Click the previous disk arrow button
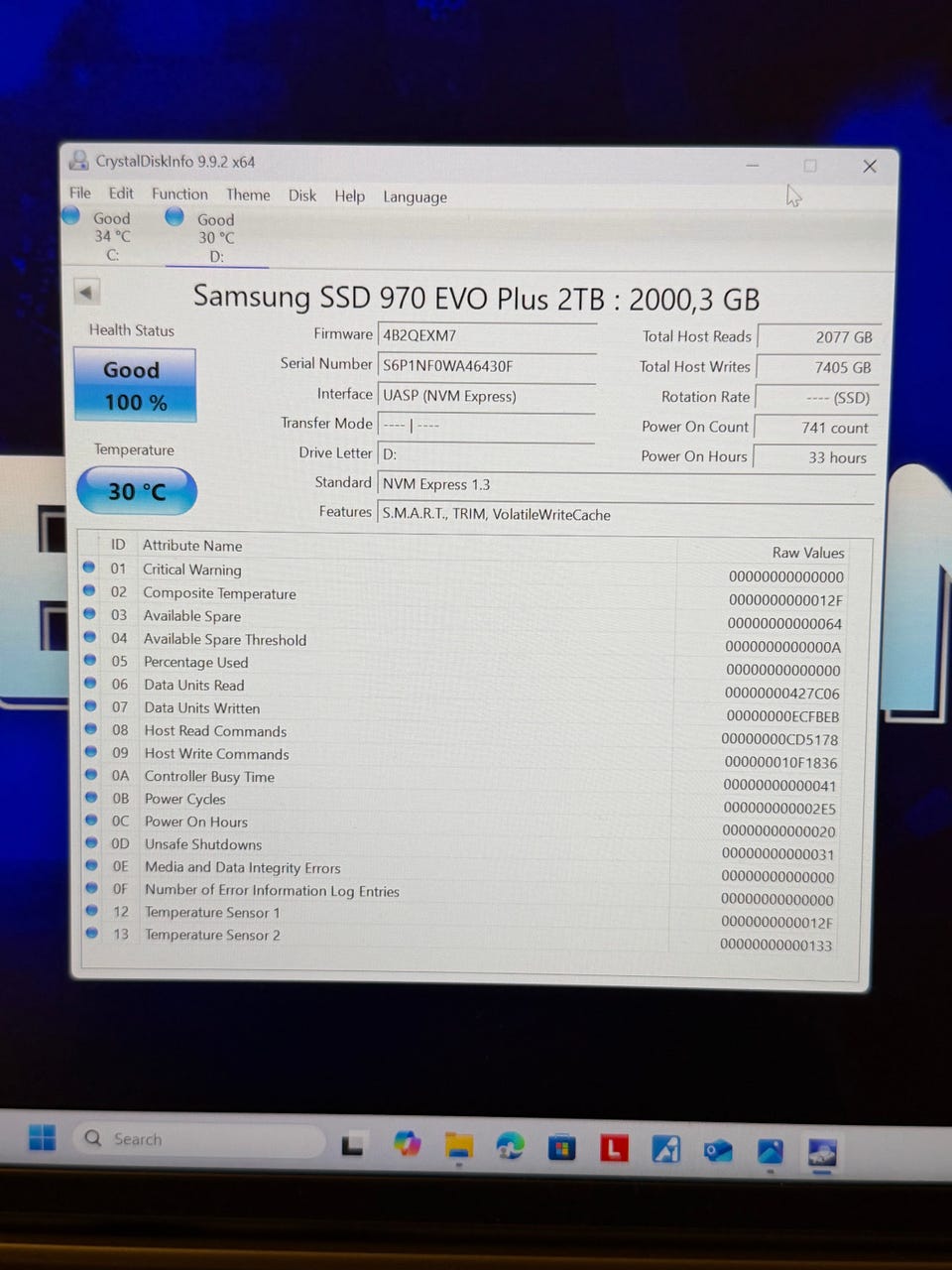 pos(86,292)
